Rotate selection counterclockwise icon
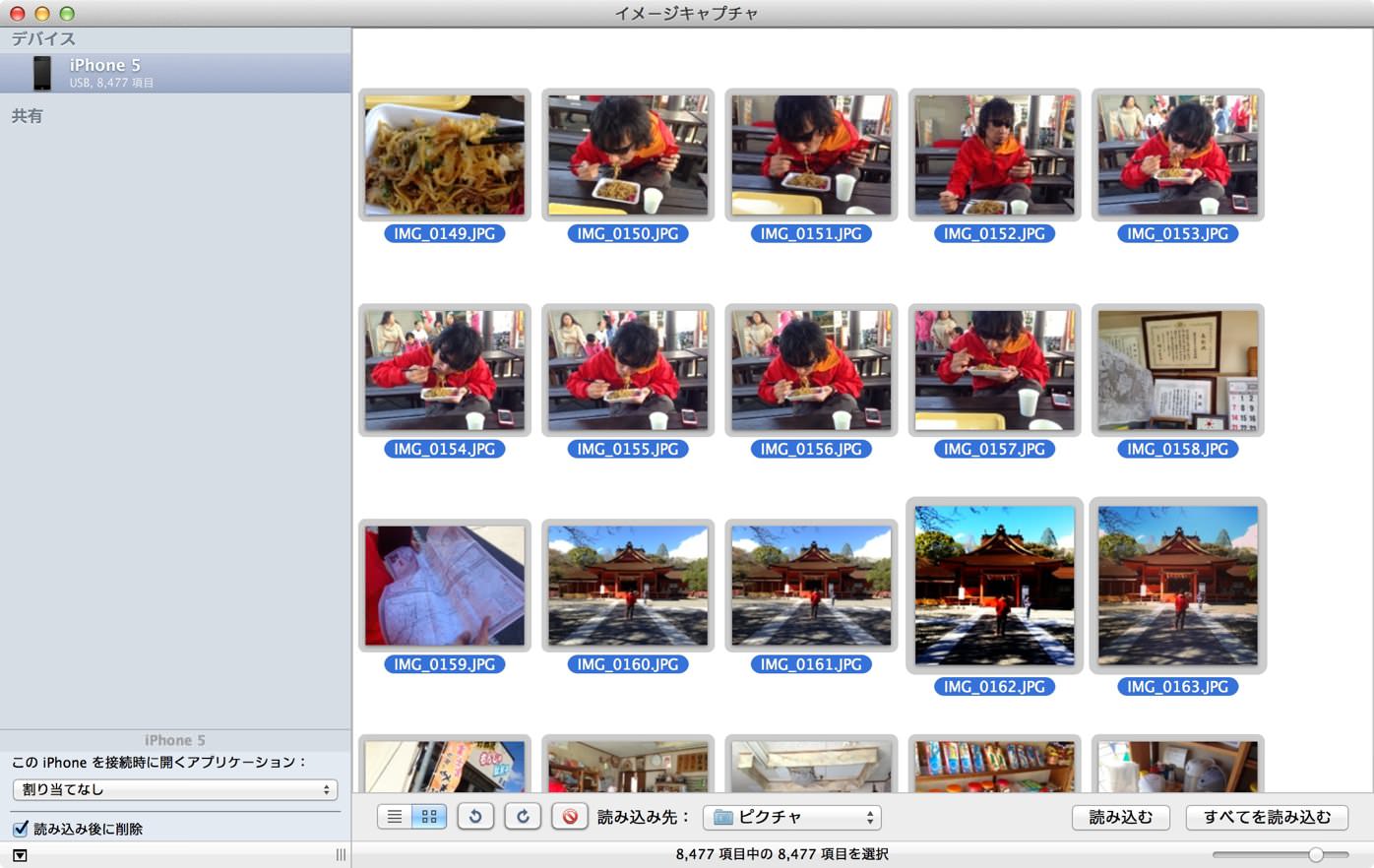The width and height of the screenshot is (1374, 868). click(x=475, y=817)
